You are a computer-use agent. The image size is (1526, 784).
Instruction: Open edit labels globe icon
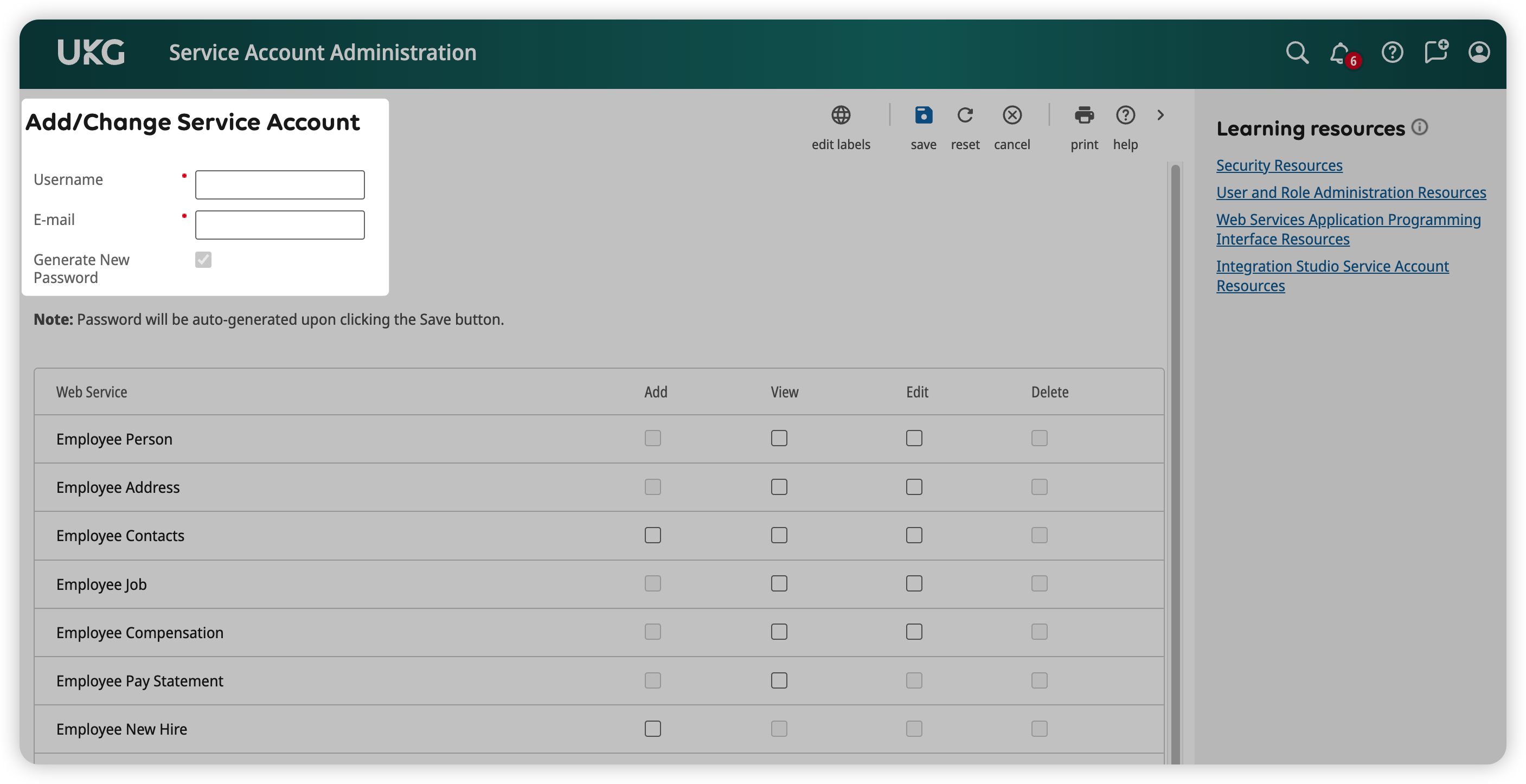click(x=840, y=115)
